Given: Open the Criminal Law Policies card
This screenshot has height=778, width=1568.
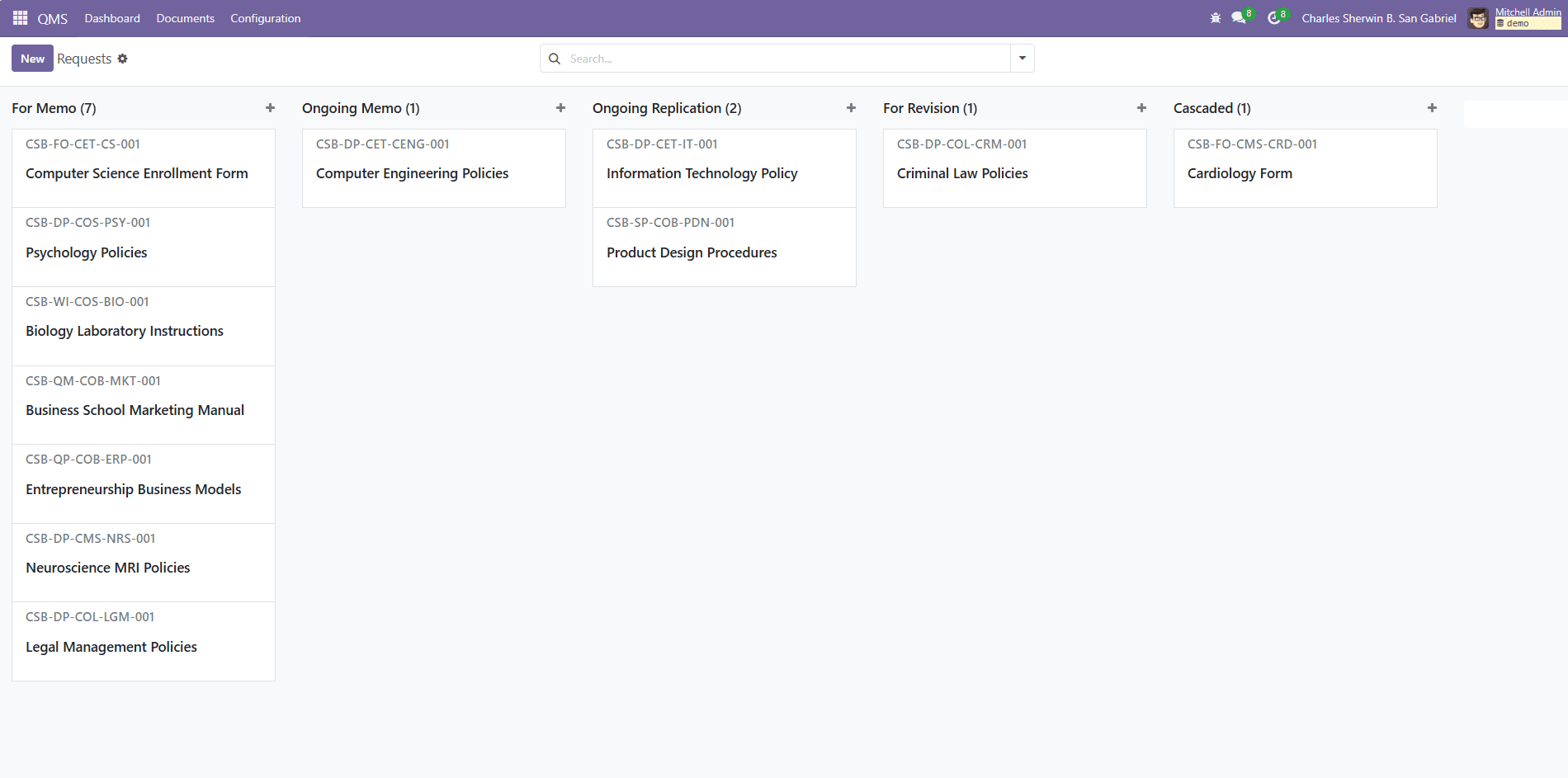Looking at the screenshot, I should pyautogui.click(x=1014, y=168).
